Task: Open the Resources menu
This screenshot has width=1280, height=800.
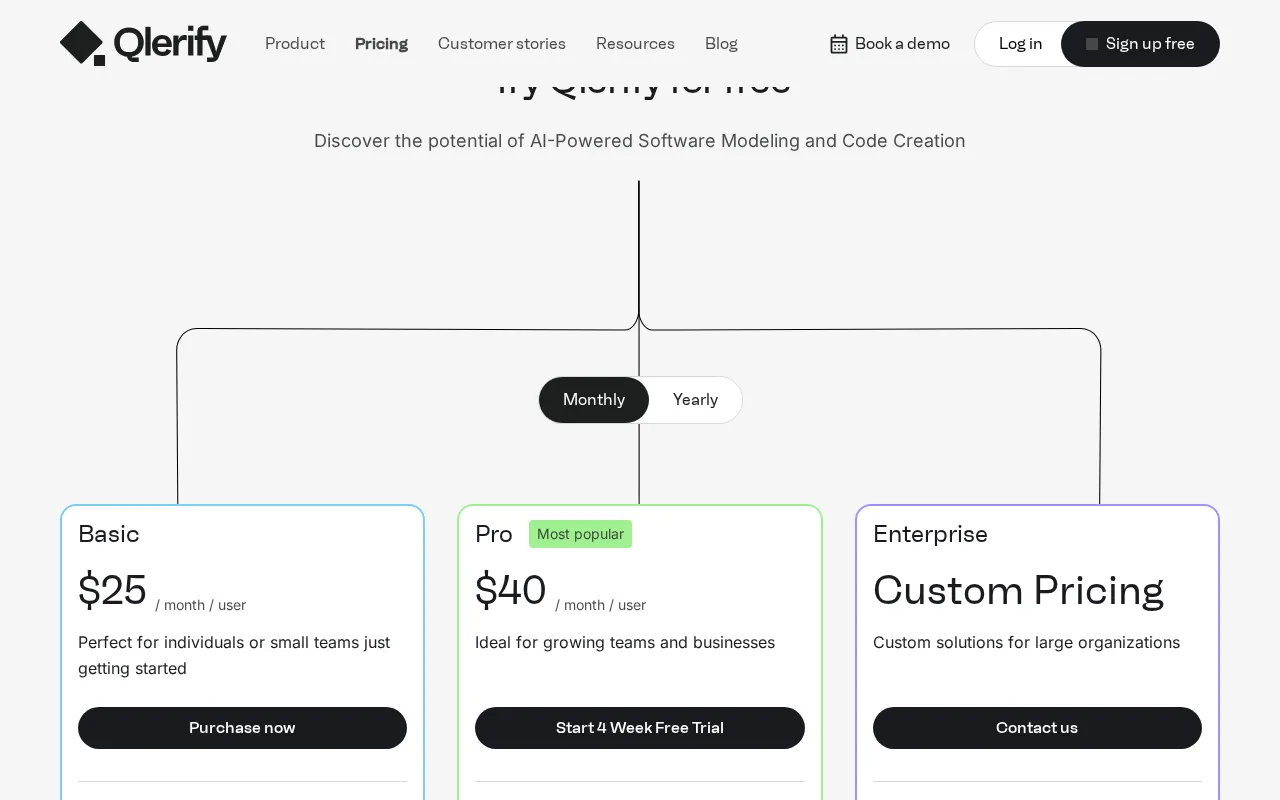Action: click(635, 44)
